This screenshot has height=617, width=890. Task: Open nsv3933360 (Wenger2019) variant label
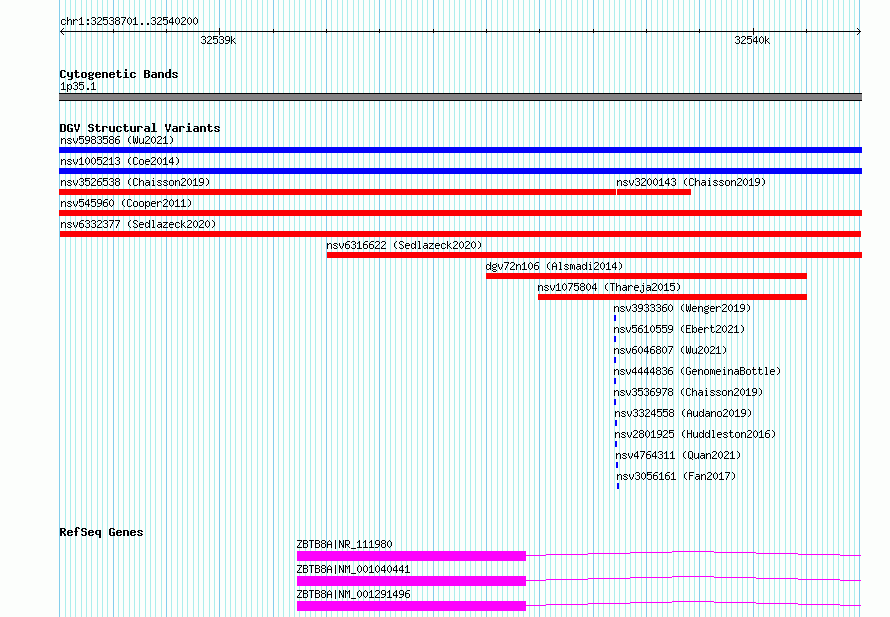click(x=682, y=308)
